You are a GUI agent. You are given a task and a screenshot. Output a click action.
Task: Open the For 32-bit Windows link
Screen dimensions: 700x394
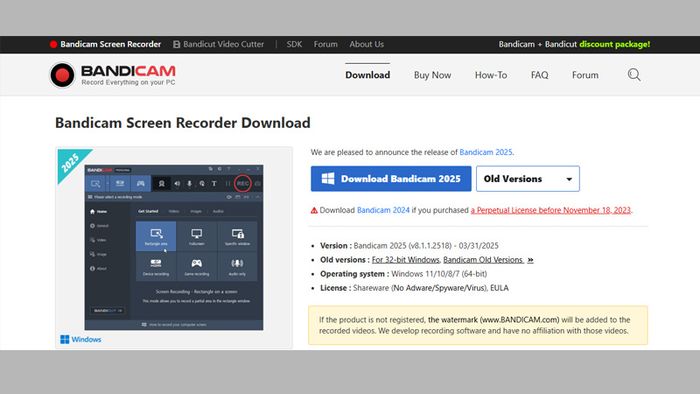pos(405,260)
